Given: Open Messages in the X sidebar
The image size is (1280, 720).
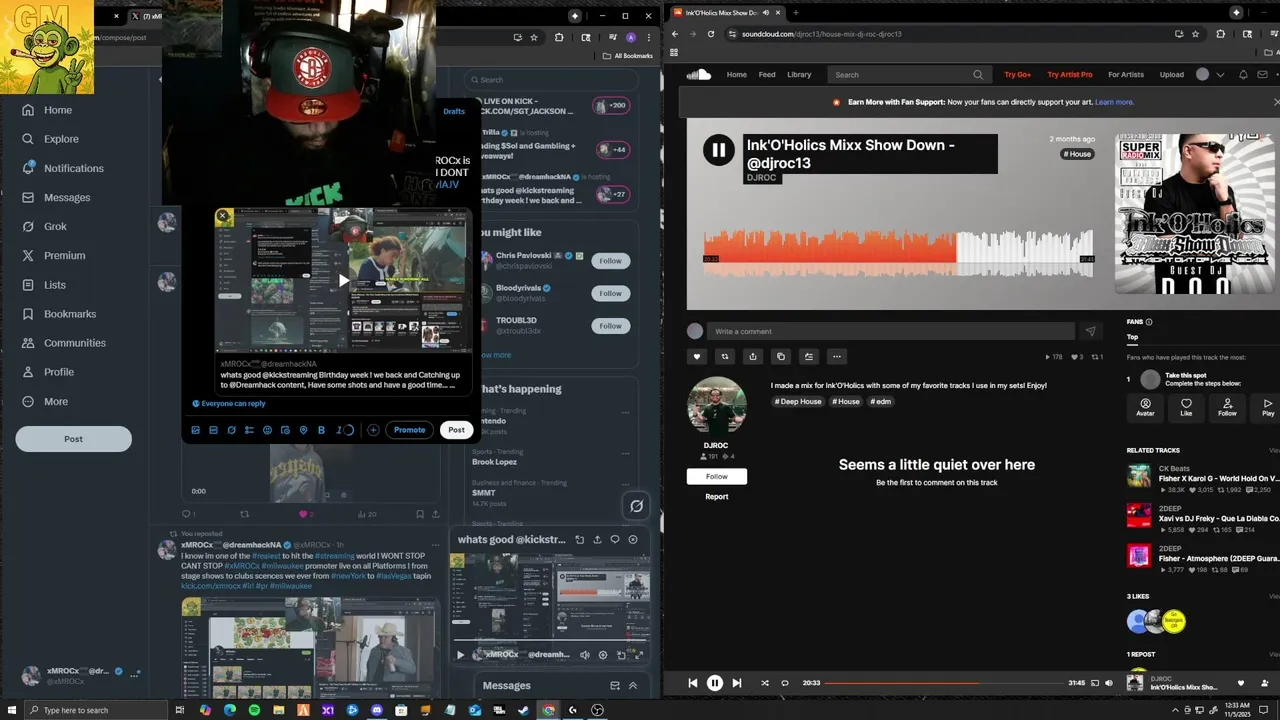Looking at the screenshot, I should point(56,197).
